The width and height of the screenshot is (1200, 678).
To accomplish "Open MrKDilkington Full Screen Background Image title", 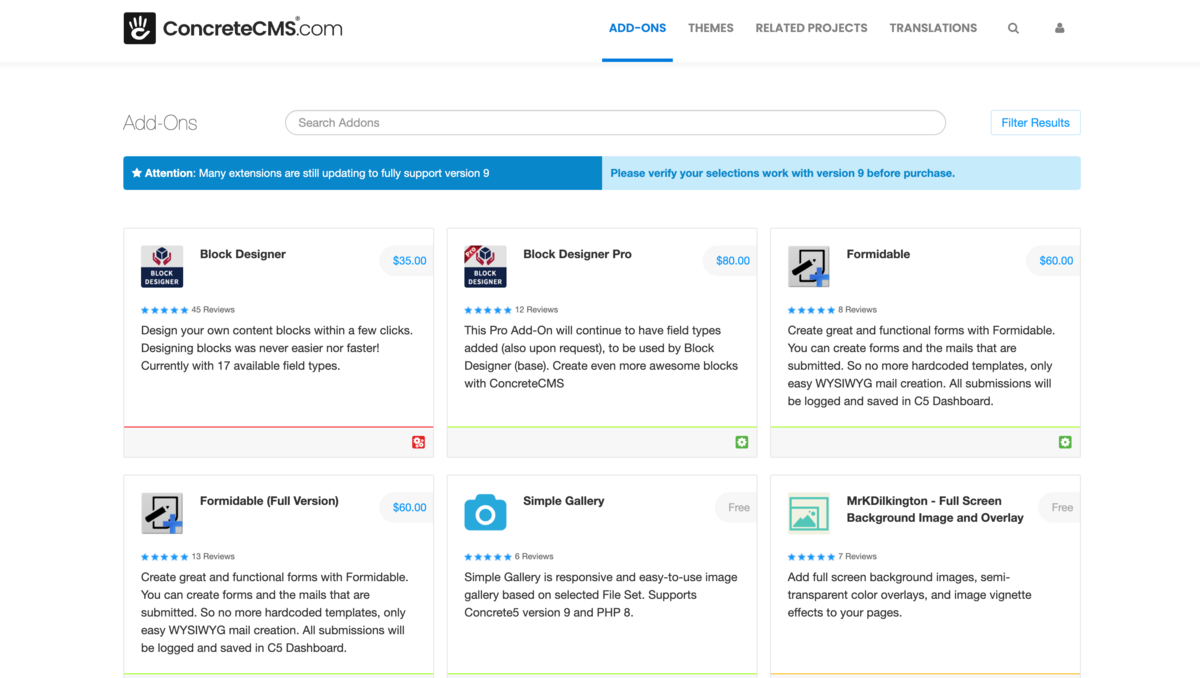I will 935,509.
